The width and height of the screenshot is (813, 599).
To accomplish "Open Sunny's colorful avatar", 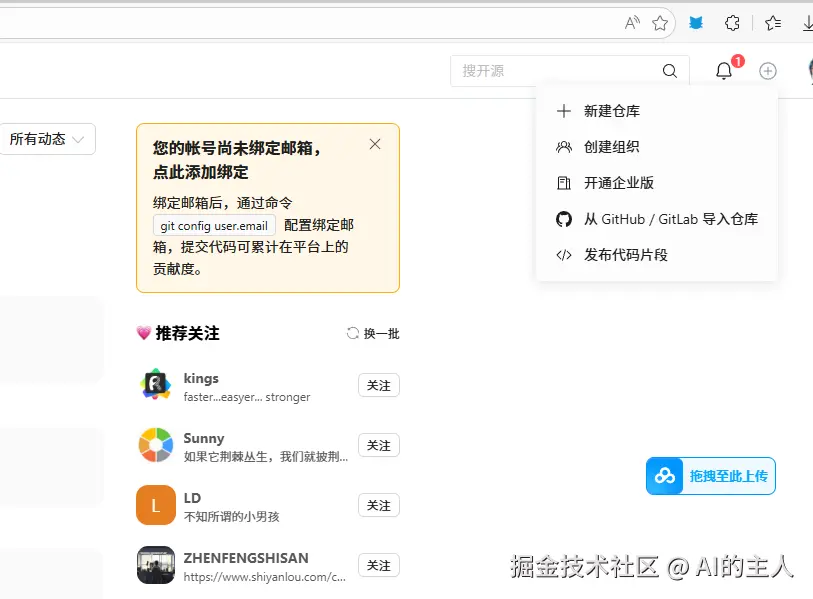I will pyautogui.click(x=156, y=445).
